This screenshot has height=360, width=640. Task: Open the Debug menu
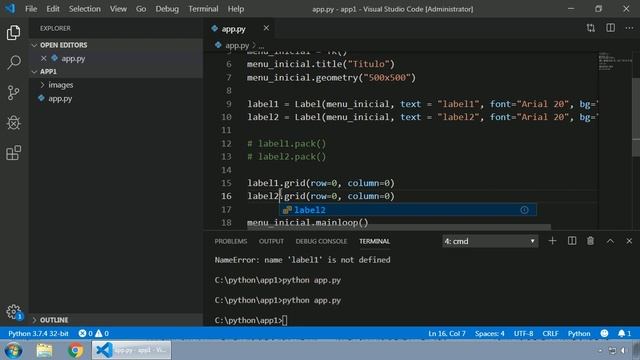pyautogui.click(x=167, y=9)
